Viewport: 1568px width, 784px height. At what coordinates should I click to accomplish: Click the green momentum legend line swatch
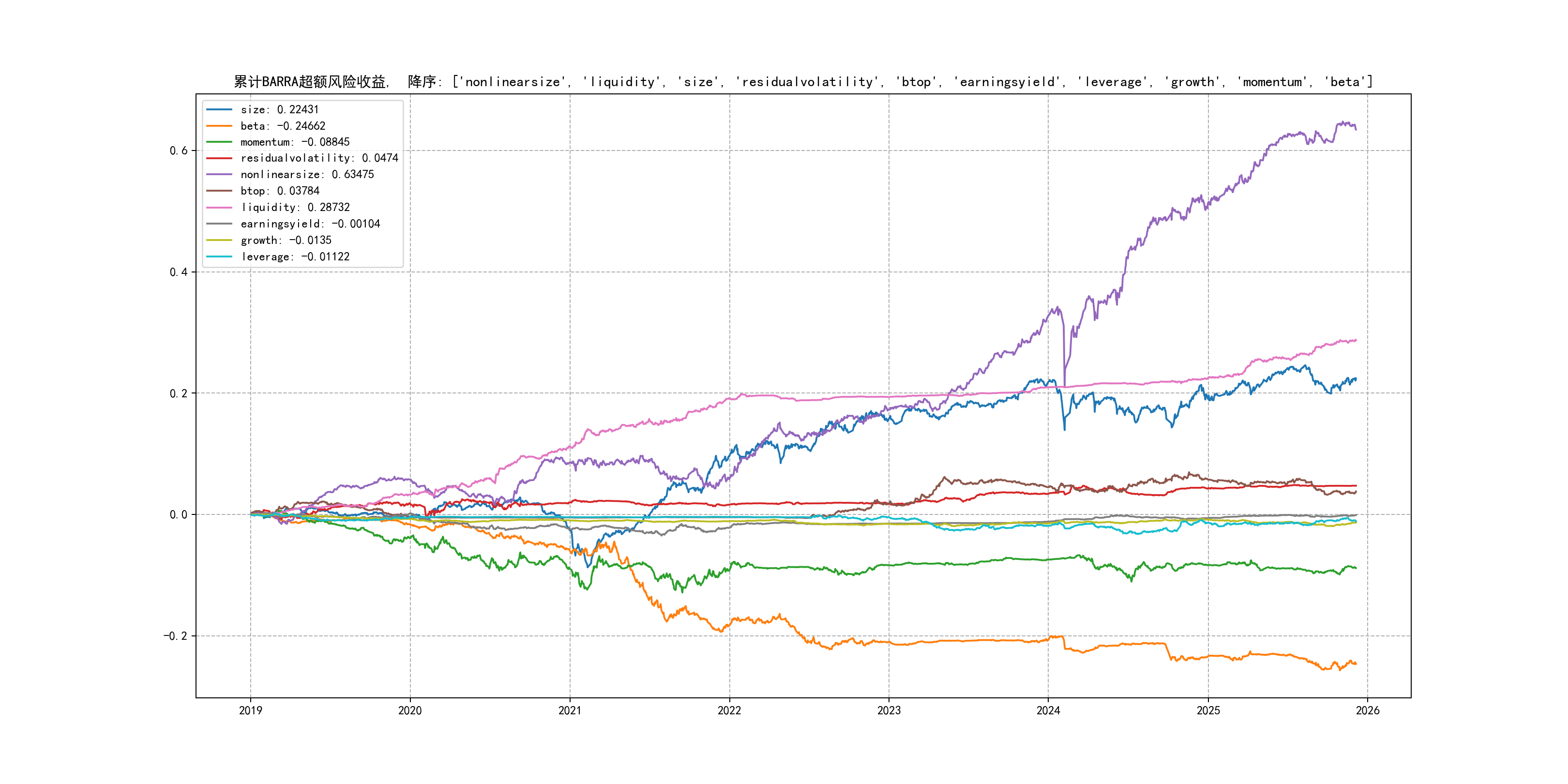pyautogui.click(x=219, y=142)
